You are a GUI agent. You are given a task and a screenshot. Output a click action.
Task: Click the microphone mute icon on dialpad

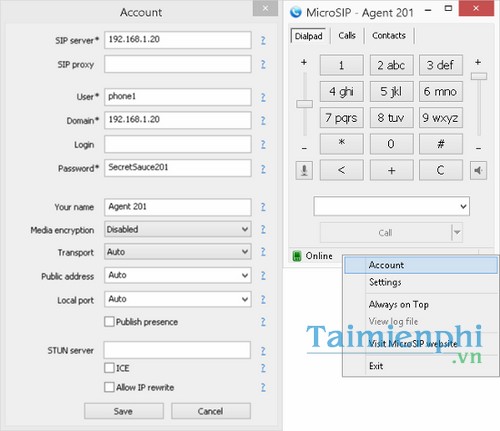304,170
